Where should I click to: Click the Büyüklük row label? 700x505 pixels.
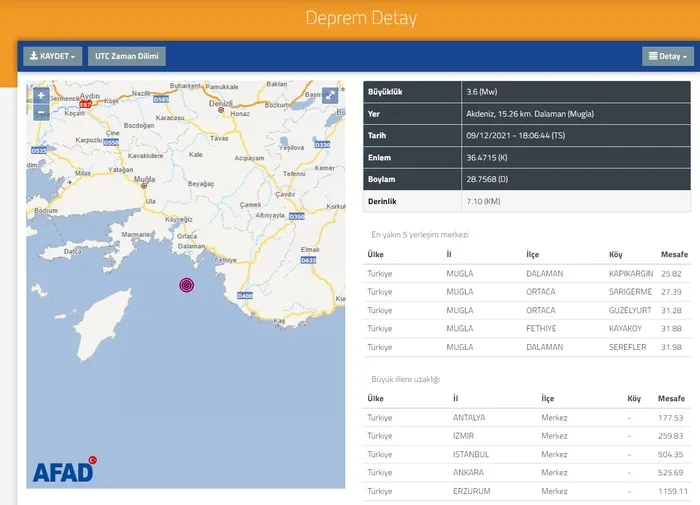pos(385,92)
